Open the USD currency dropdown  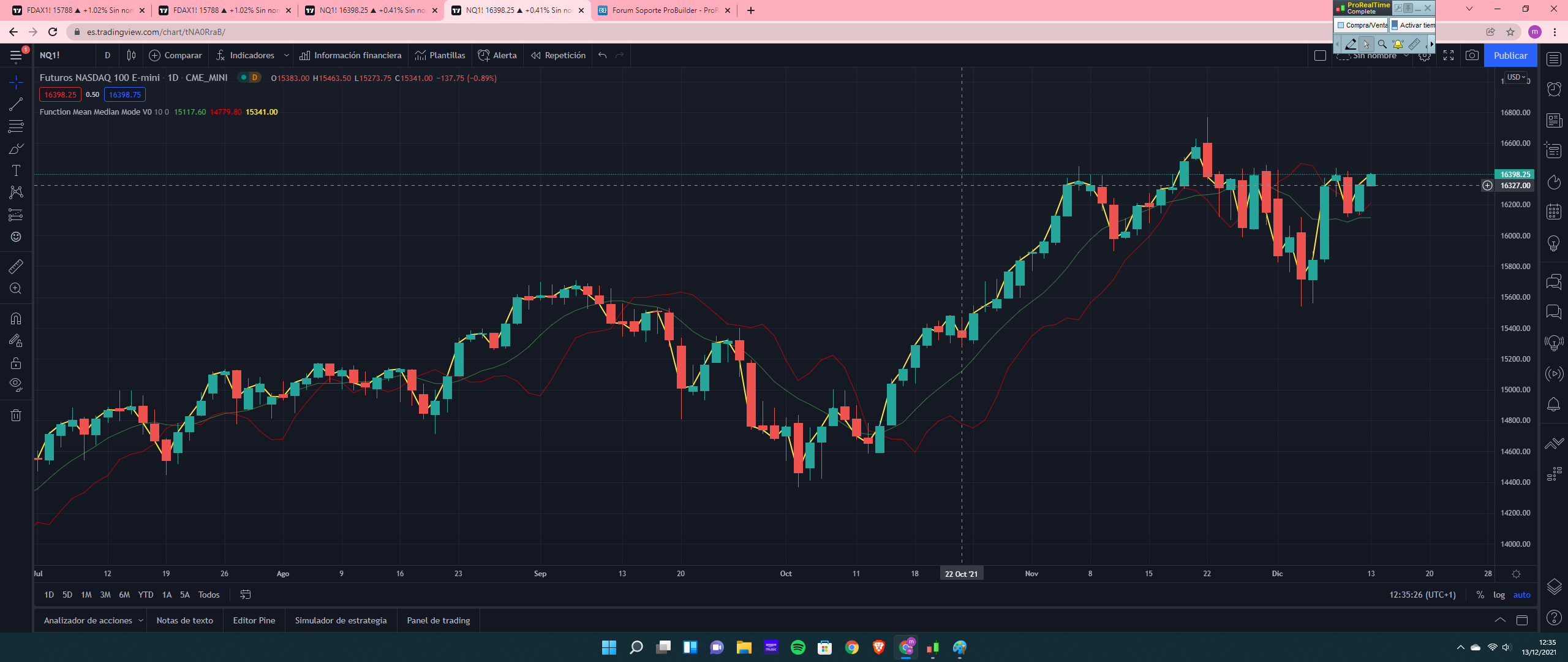tap(1516, 77)
